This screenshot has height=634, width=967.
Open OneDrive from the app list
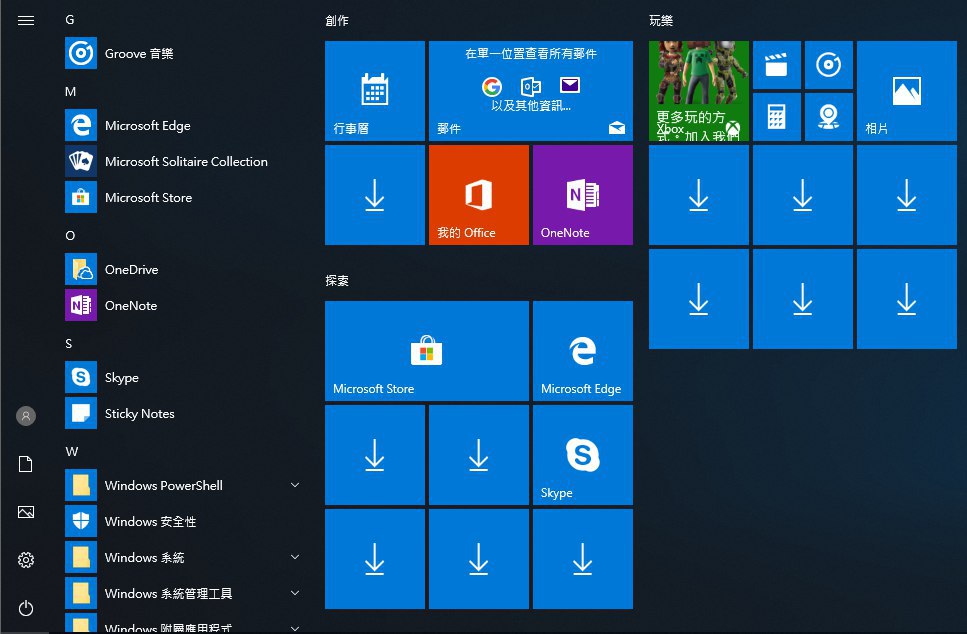185,270
